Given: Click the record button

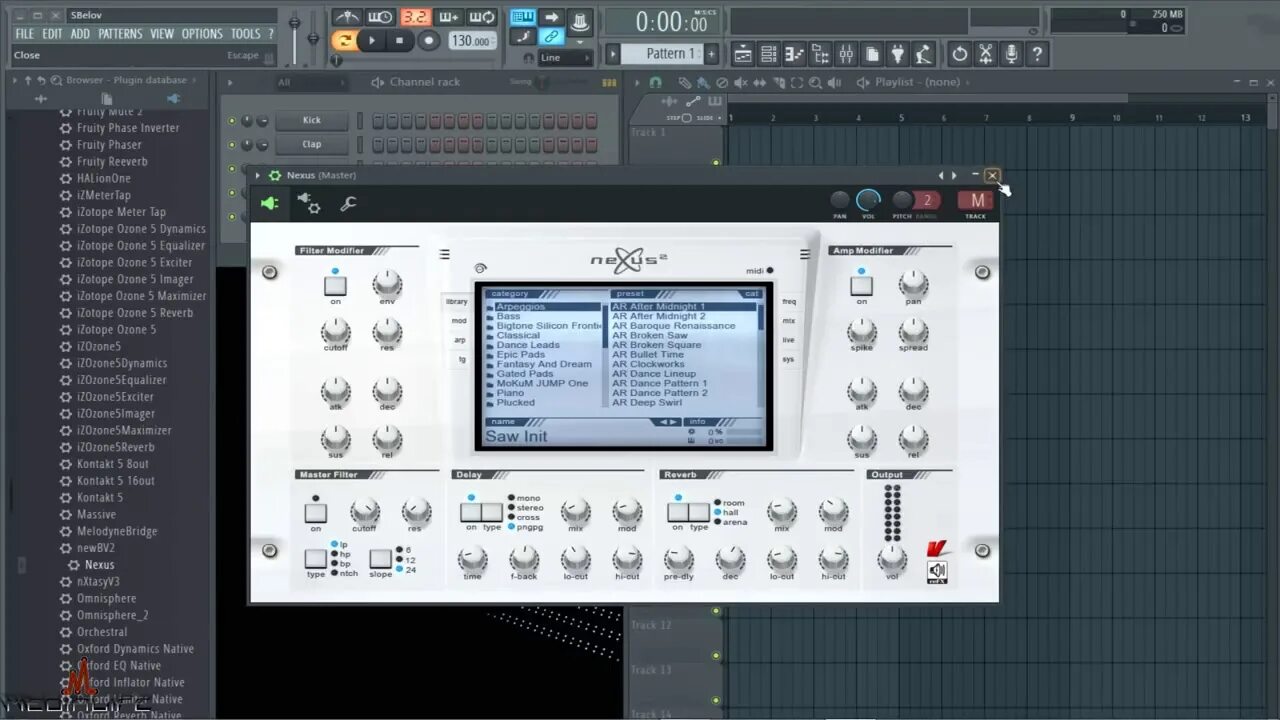Looking at the screenshot, I should pyautogui.click(x=429, y=41).
